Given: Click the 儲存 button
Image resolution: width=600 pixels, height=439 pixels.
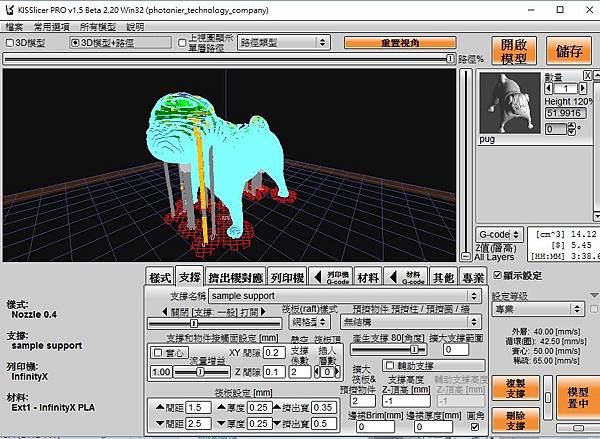Looking at the screenshot, I should (x=569, y=51).
